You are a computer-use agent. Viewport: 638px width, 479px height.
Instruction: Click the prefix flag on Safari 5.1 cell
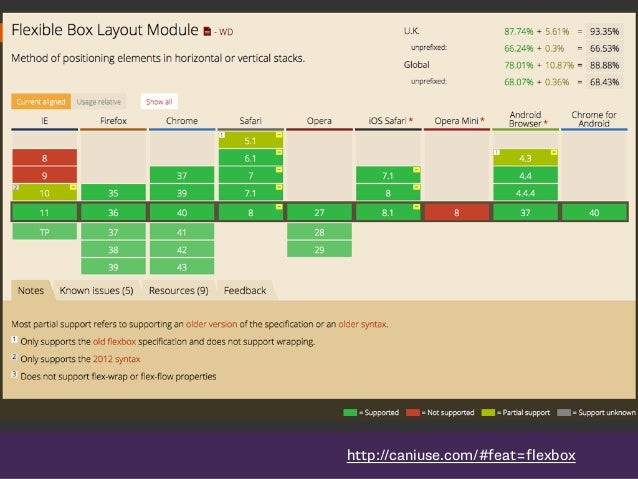pos(279,135)
